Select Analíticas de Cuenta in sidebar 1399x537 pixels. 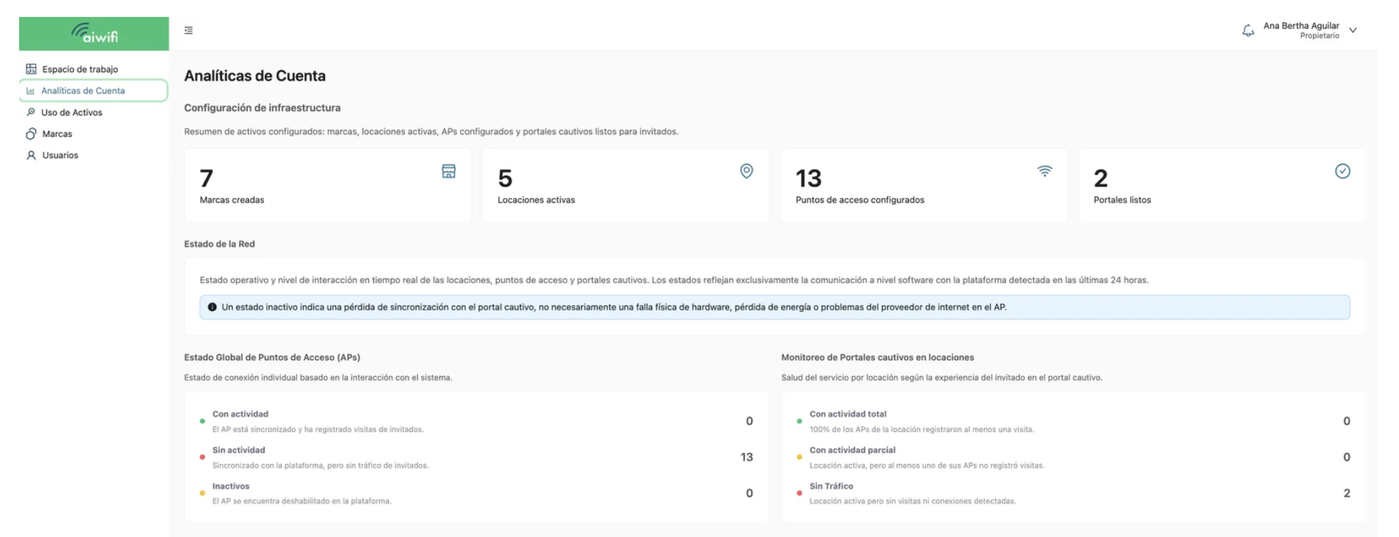pos(93,91)
